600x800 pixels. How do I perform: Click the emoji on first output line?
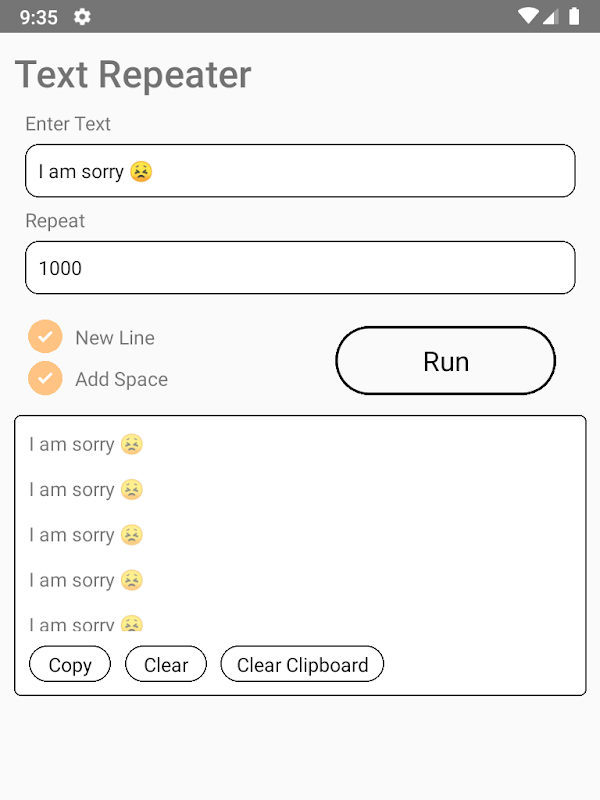point(131,444)
